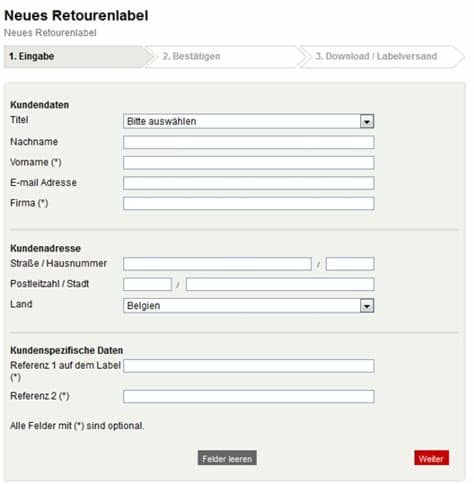
Task: Click the Neues Retourenlabel main title
Action: pyautogui.click(x=76, y=16)
